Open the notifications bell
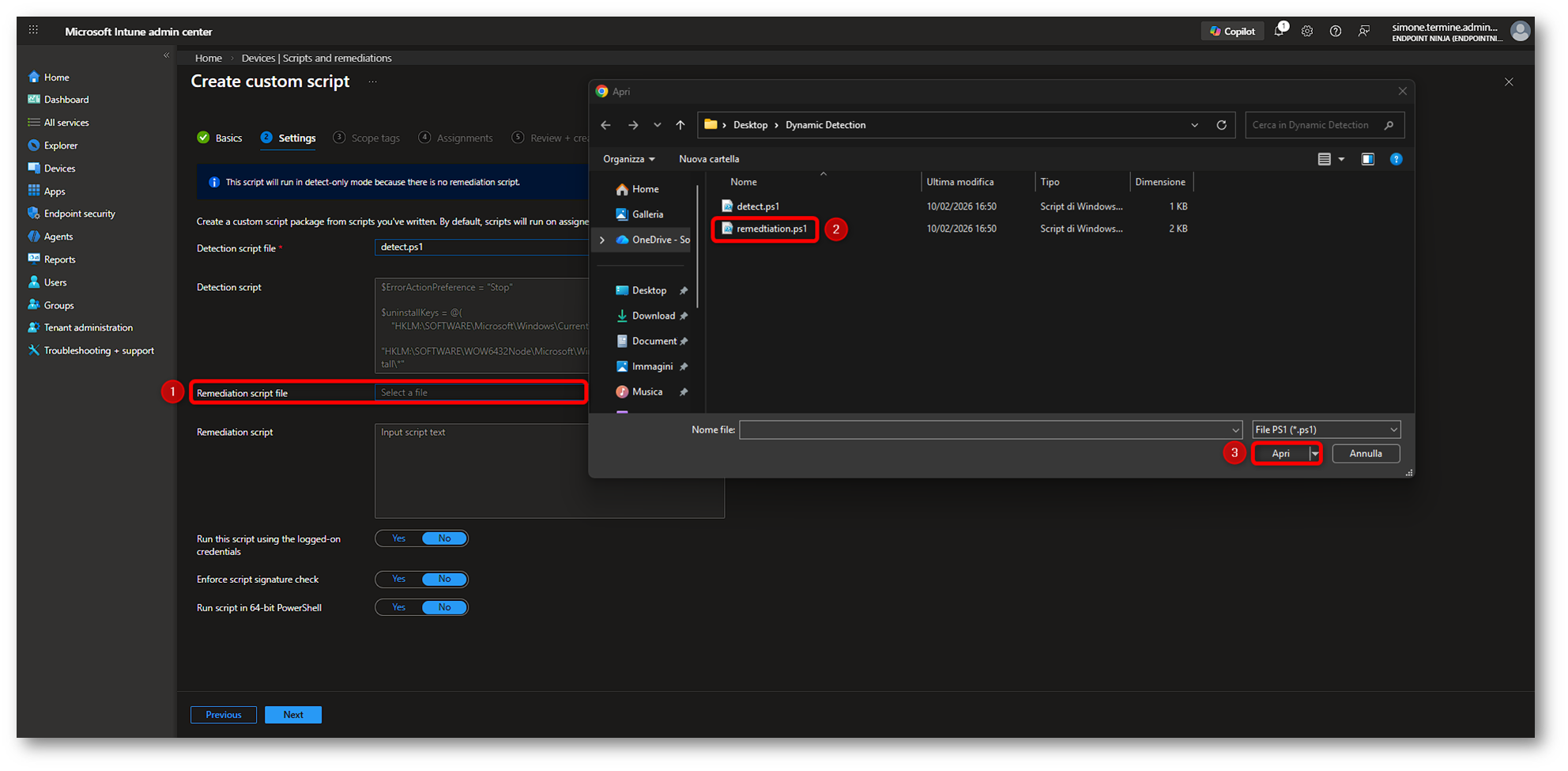 1279,32
